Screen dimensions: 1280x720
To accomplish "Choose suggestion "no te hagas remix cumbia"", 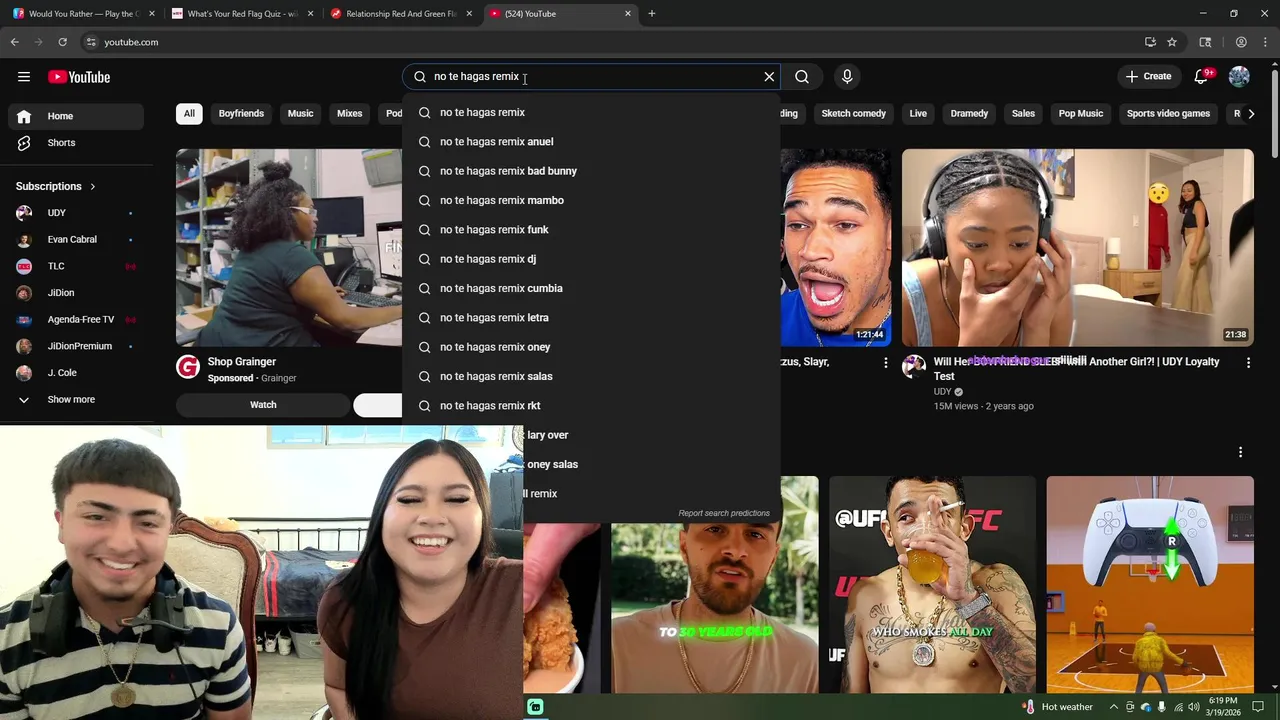I will 591,288.
